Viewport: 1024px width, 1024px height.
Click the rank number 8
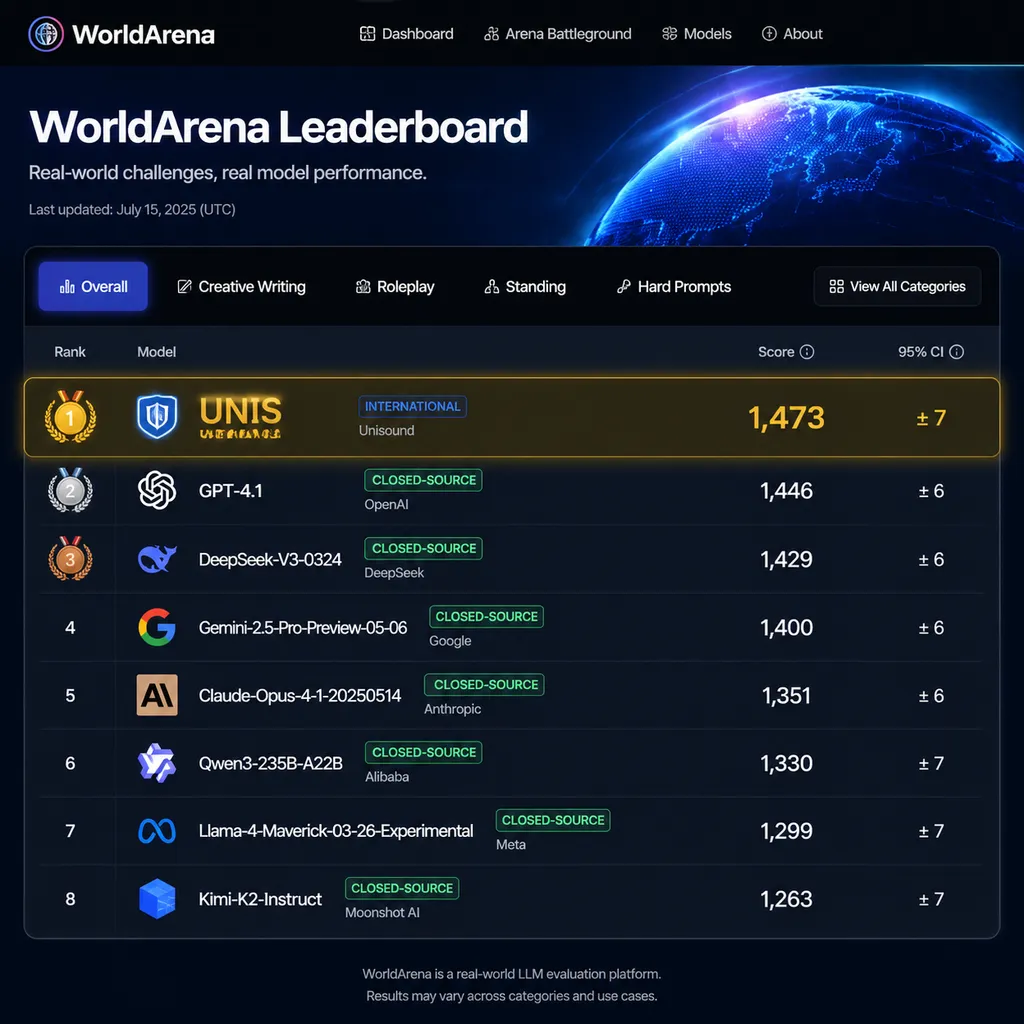coord(71,899)
